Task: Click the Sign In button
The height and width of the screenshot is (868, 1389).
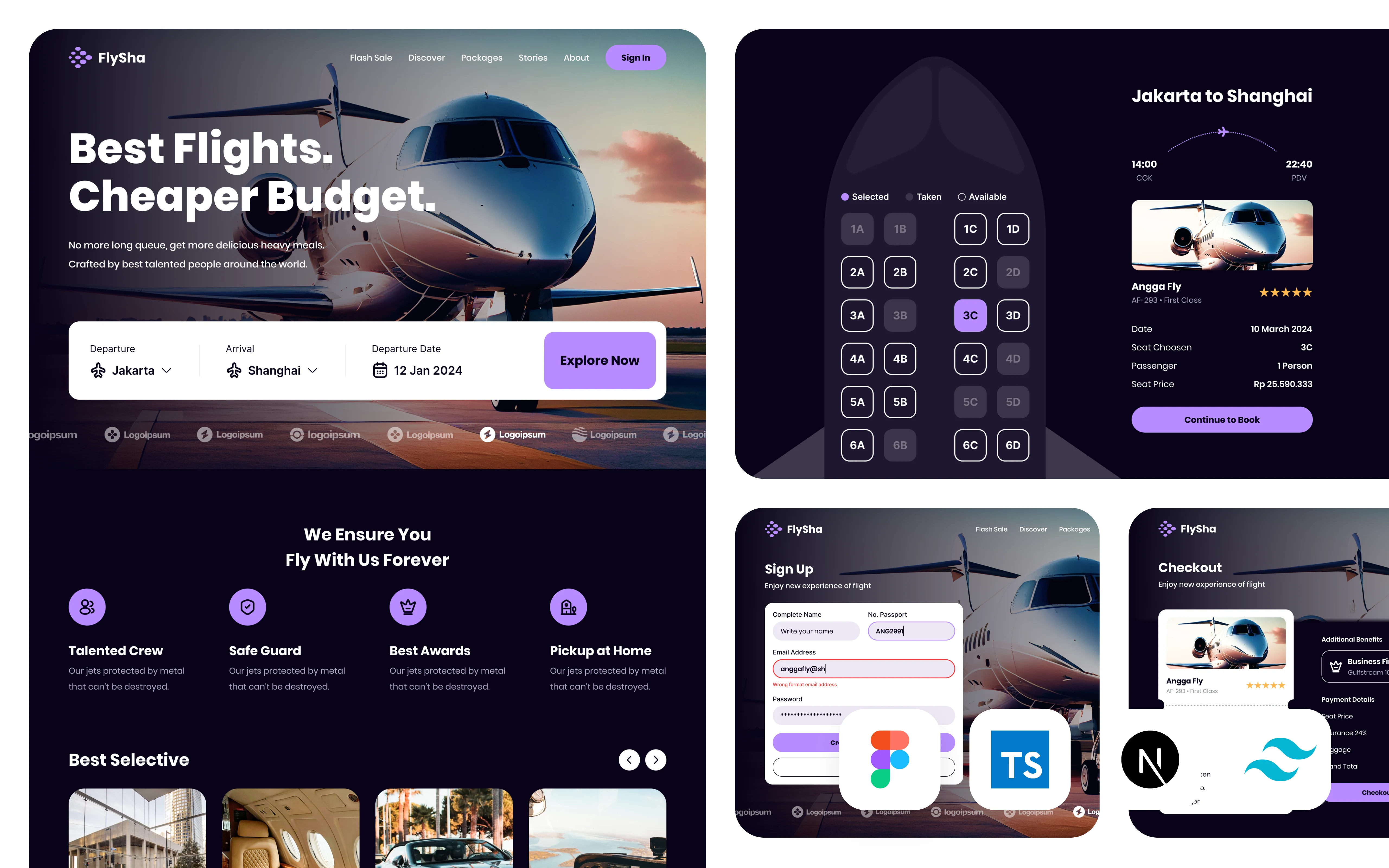Action: click(x=636, y=57)
